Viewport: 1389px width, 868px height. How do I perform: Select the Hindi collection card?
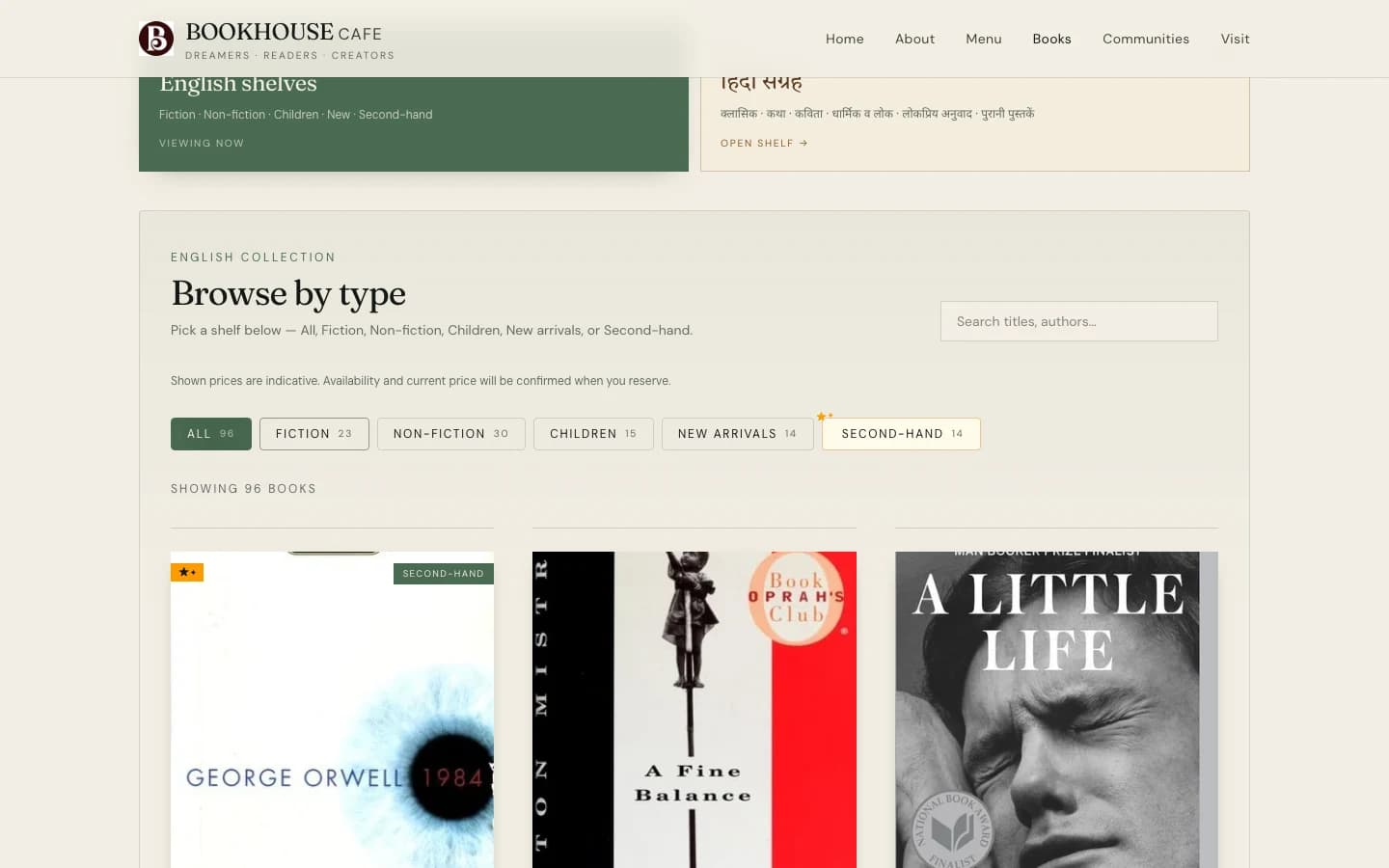974,124
